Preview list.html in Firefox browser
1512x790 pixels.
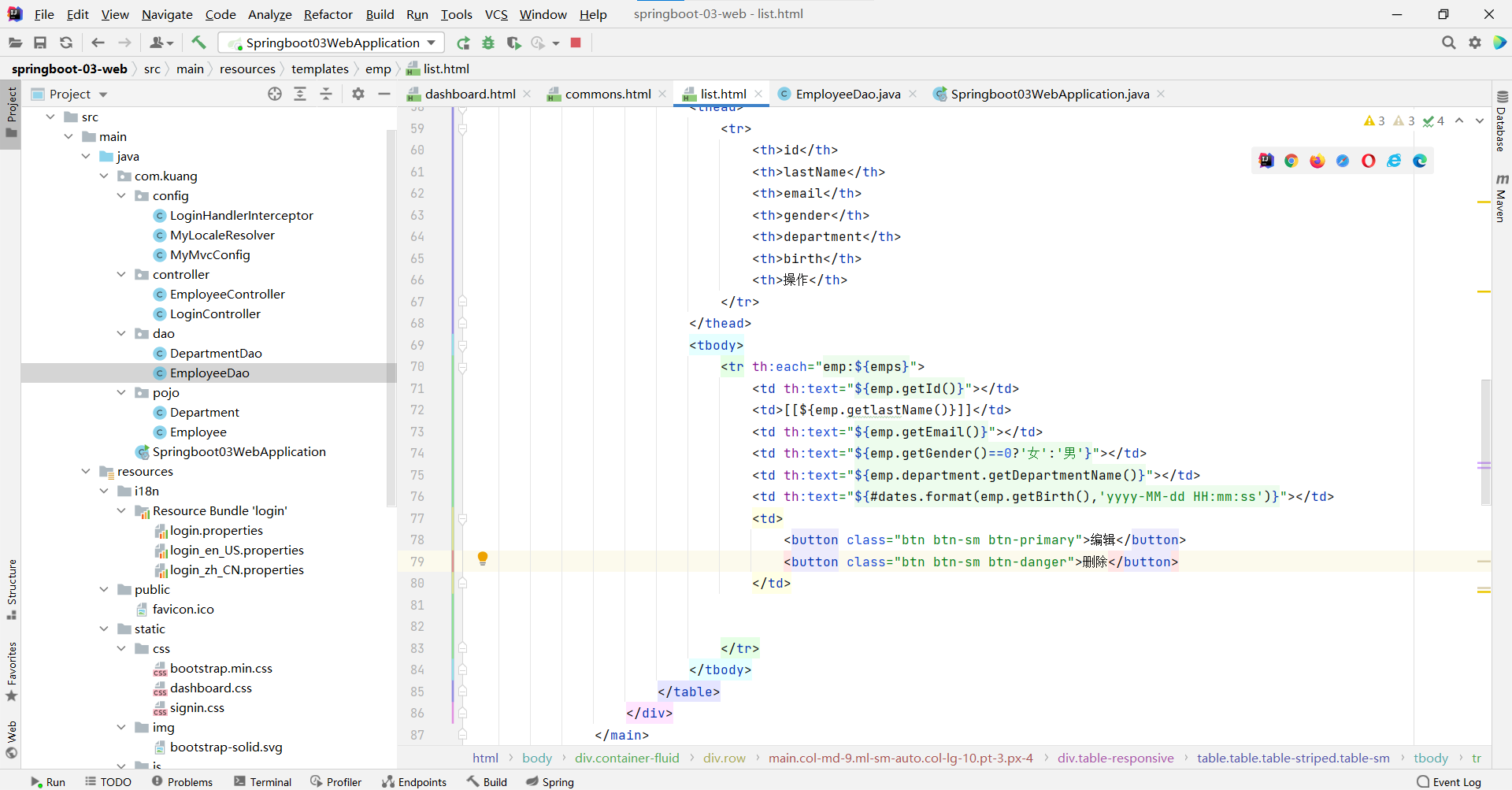(x=1317, y=161)
